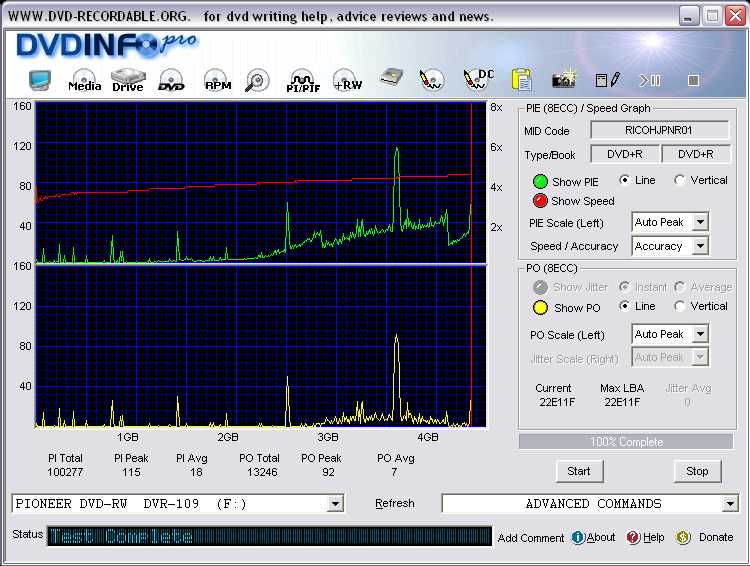Click the red Help question icon
750x566 pixels.
coord(633,537)
